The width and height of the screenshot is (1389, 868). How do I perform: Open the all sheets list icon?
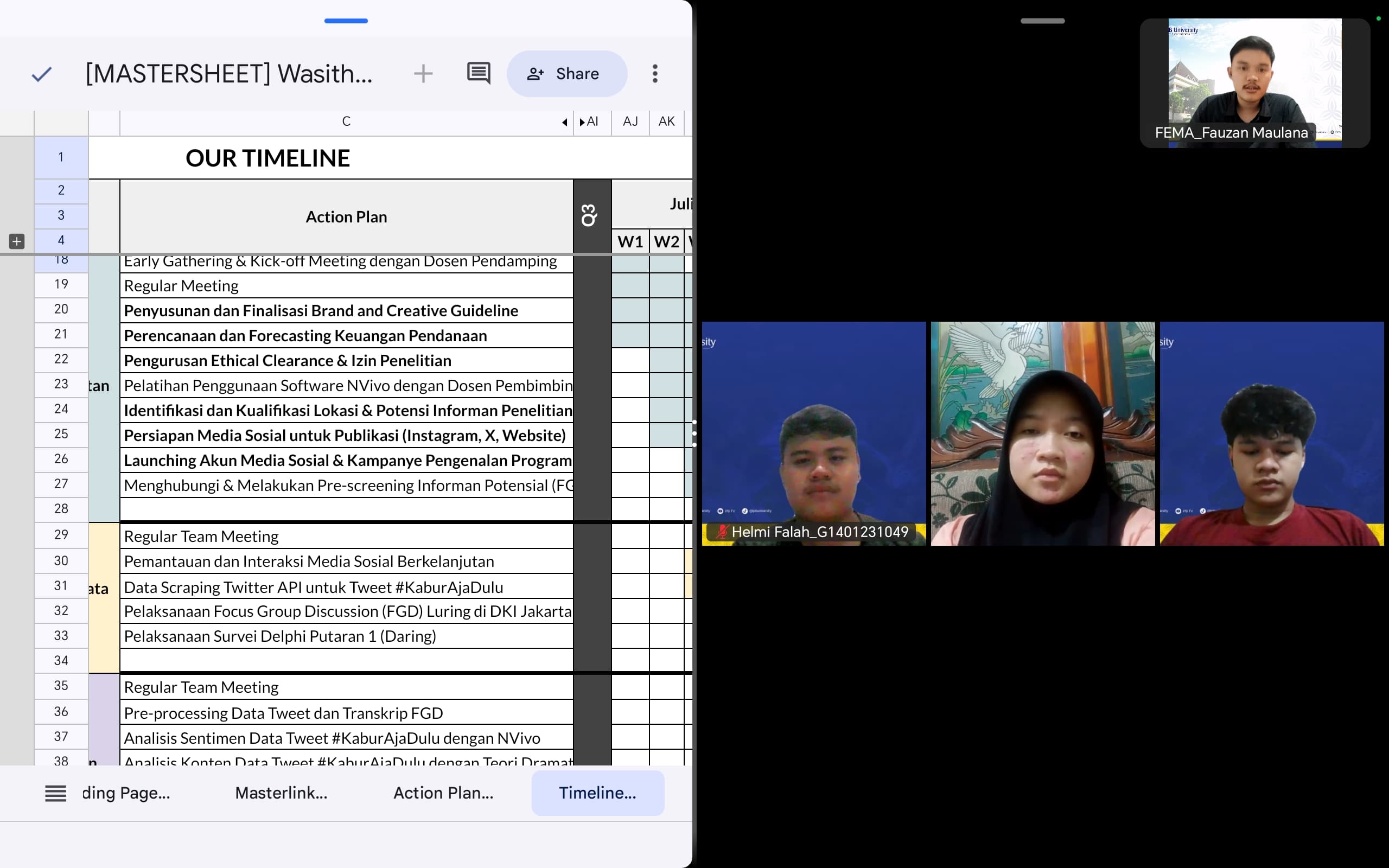pyautogui.click(x=56, y=793)
